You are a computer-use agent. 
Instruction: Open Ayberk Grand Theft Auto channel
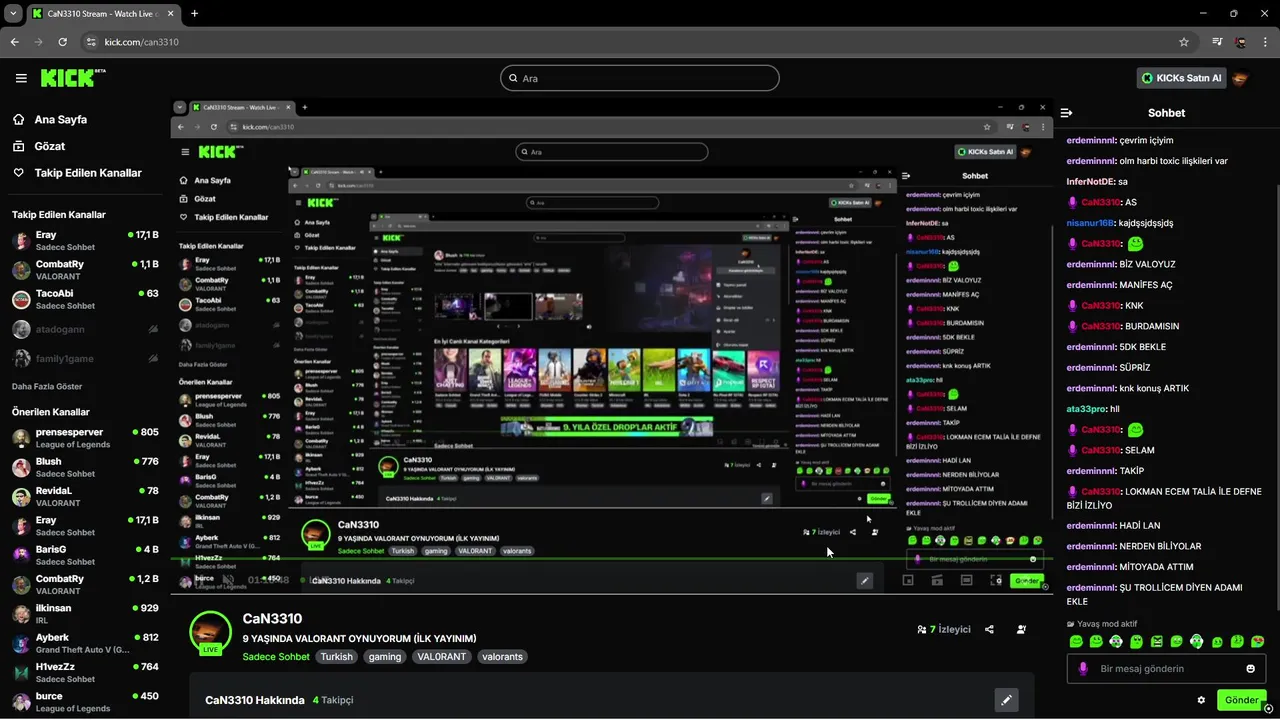85,643
